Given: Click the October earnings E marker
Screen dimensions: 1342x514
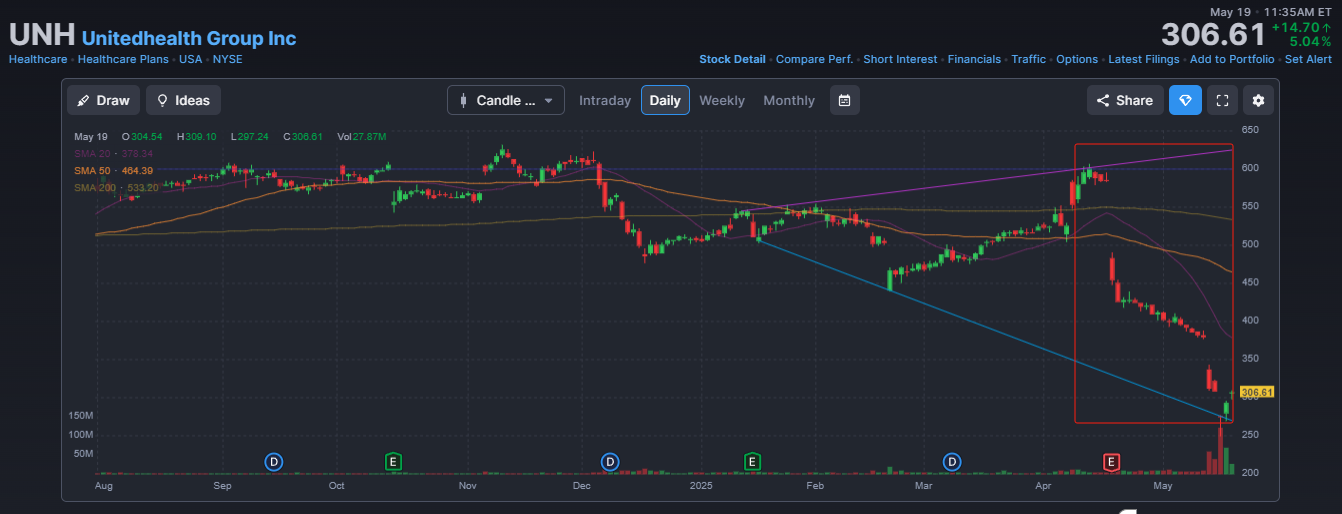Looking at the screenshot, I should [x=394, y=461].
